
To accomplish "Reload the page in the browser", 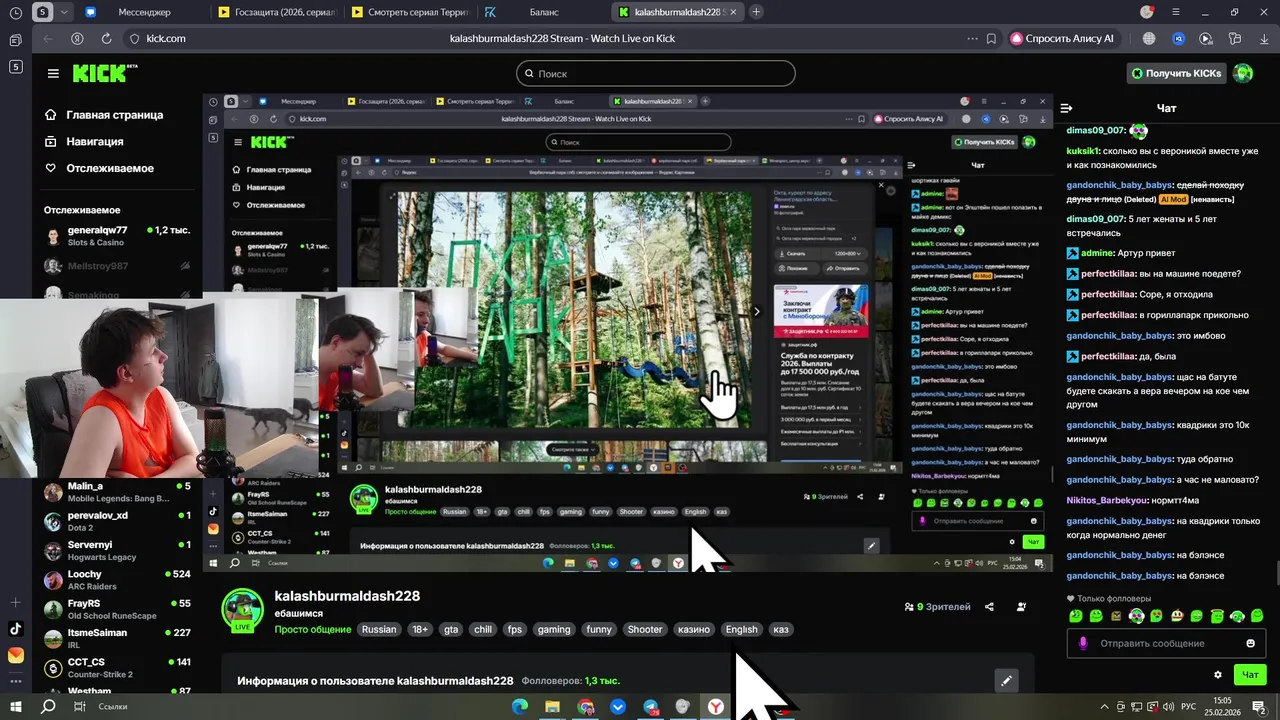I will [x=106, y=38].
